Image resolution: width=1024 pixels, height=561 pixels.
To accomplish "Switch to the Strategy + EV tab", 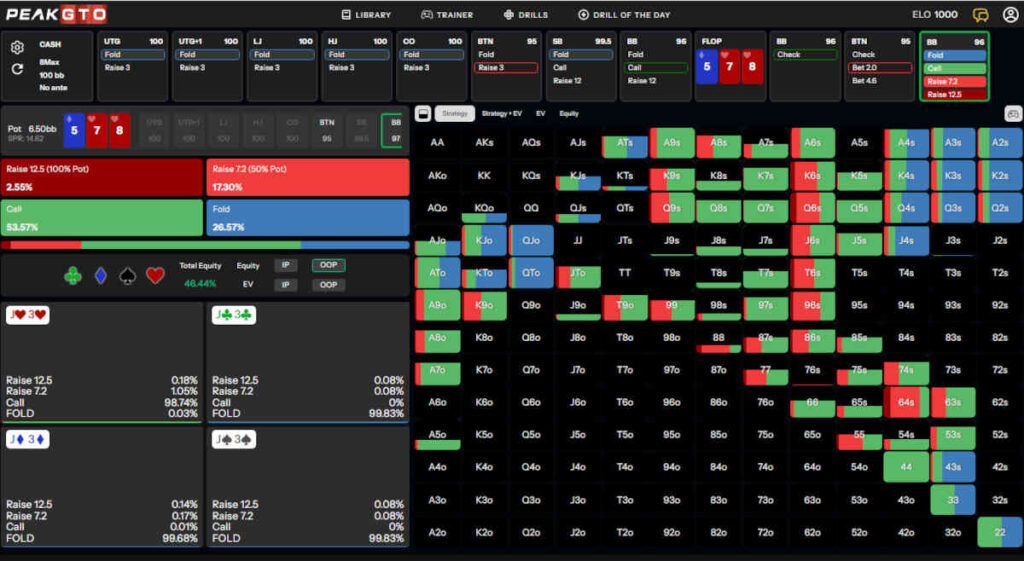I will pyautogui.click(x=502, y=114).
